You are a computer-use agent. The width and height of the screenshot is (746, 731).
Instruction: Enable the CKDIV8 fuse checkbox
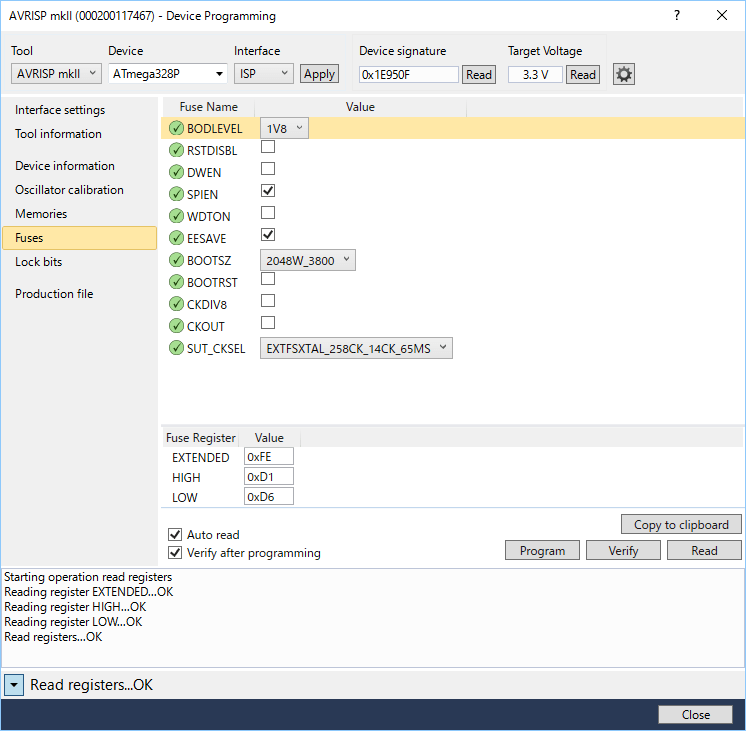click(268, 300)
